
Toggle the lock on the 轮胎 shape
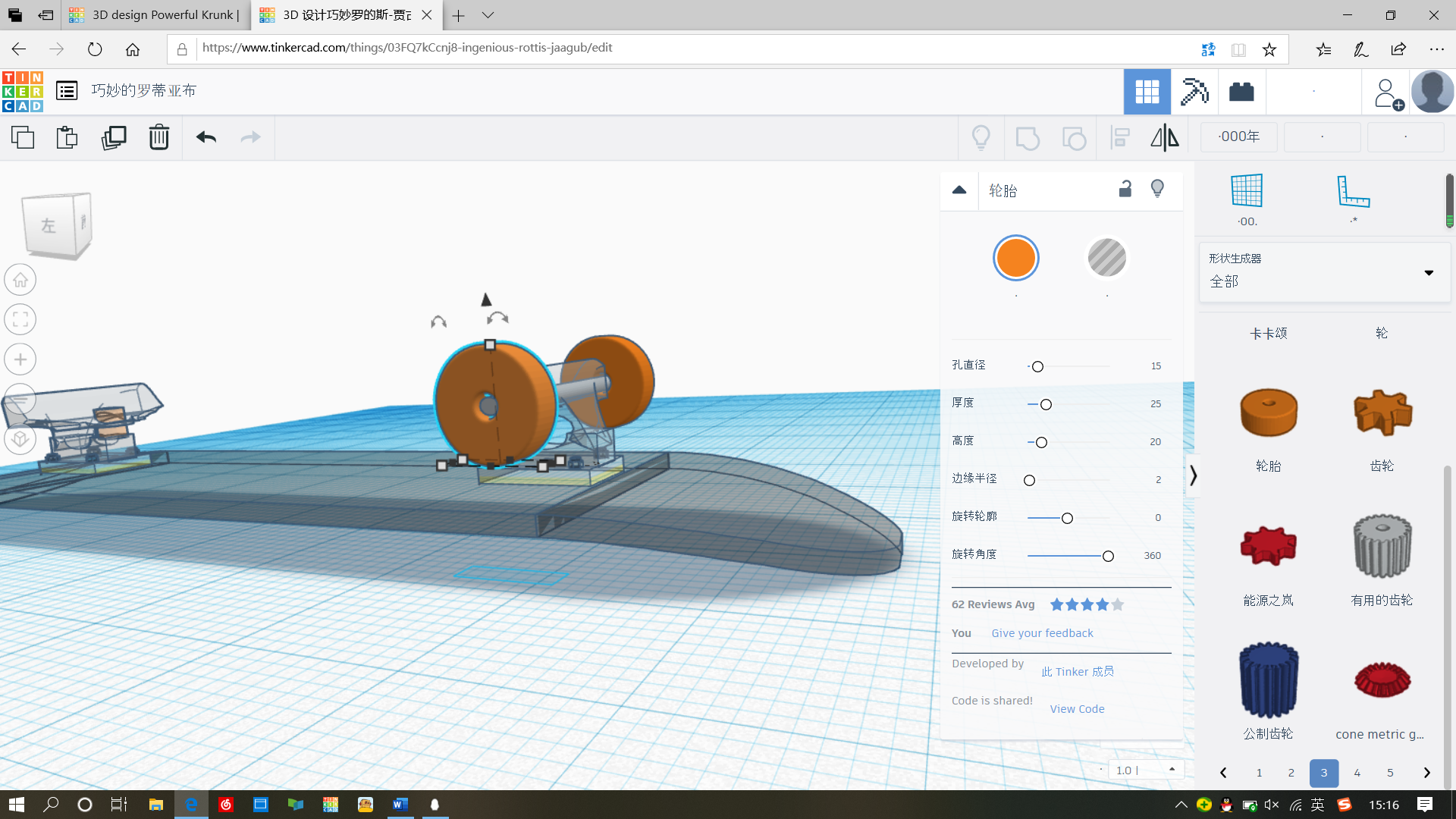click(x=1125, y=189)
